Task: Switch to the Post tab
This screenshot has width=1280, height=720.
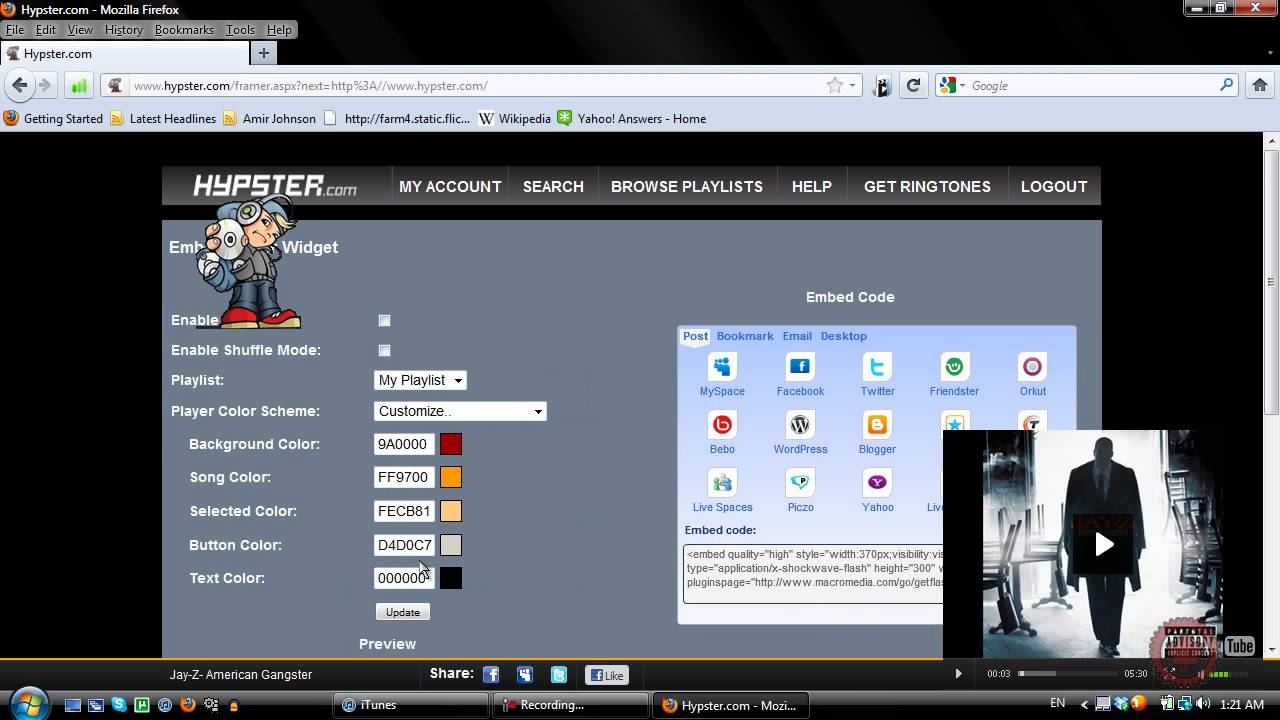Action: [695, 336]
